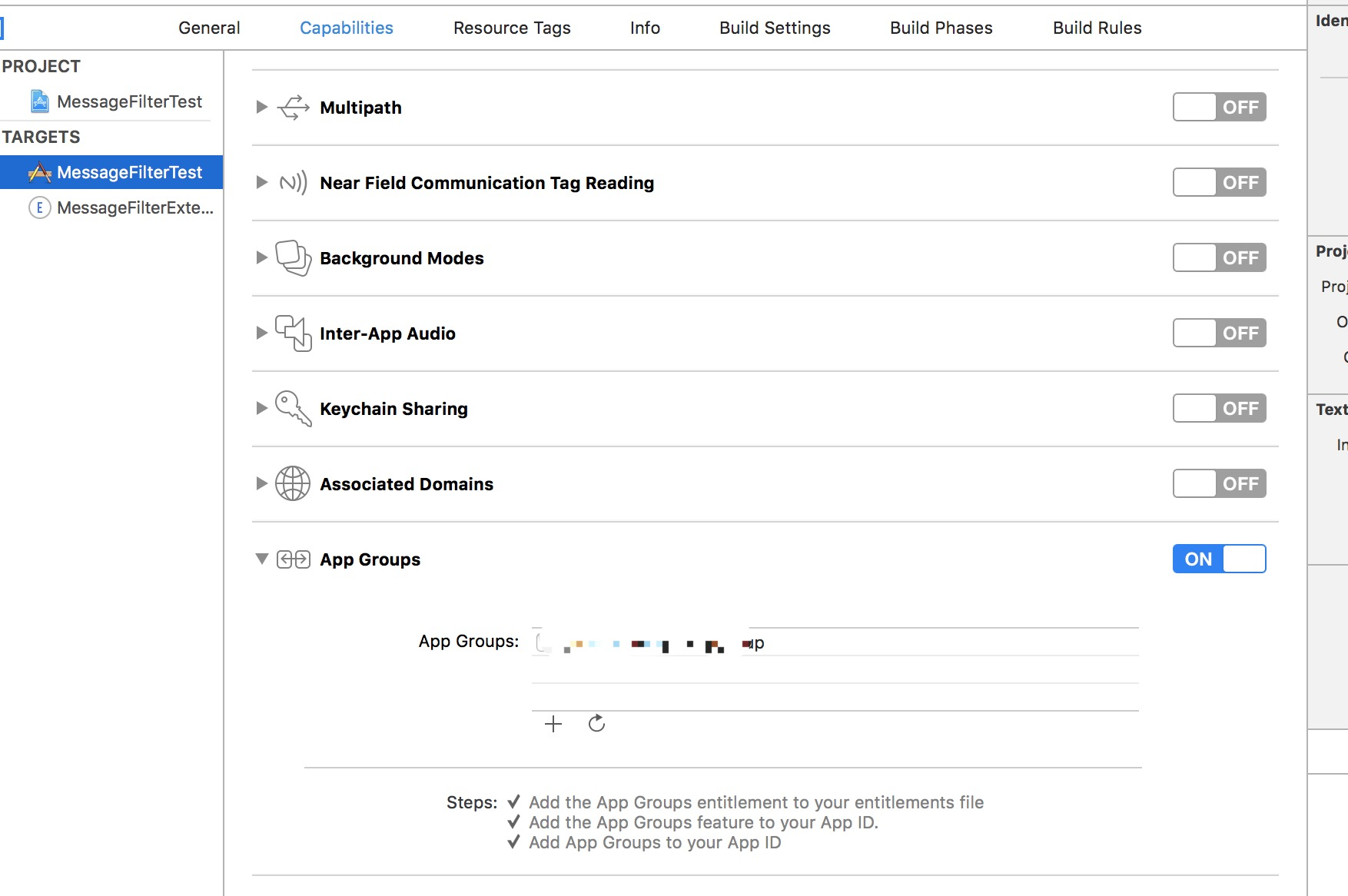Click the Keychain Sharing key icon
This screenshot has width=1348, height=896.
point(293,409)
